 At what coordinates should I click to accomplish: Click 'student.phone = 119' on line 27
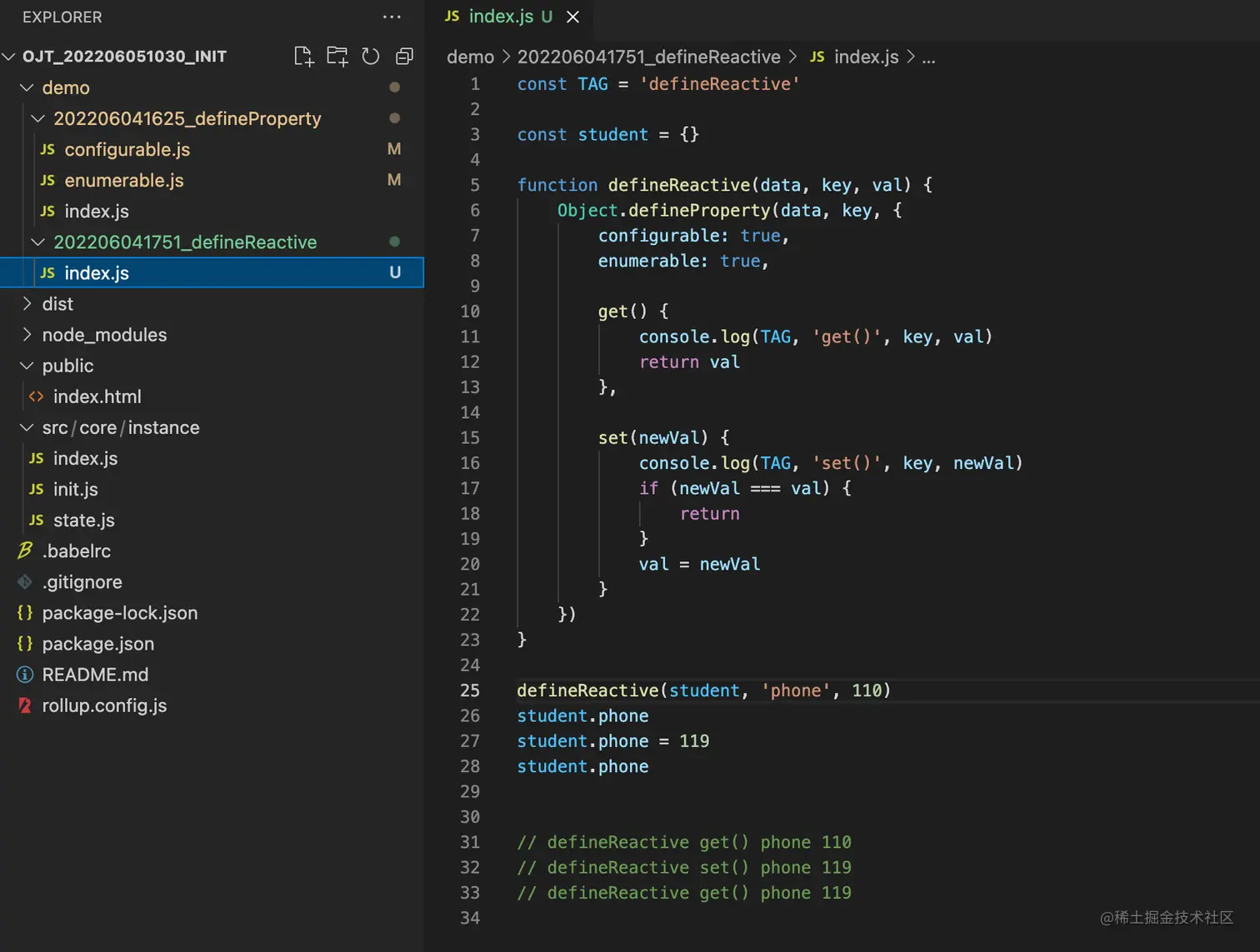click(x=612, y=741)
